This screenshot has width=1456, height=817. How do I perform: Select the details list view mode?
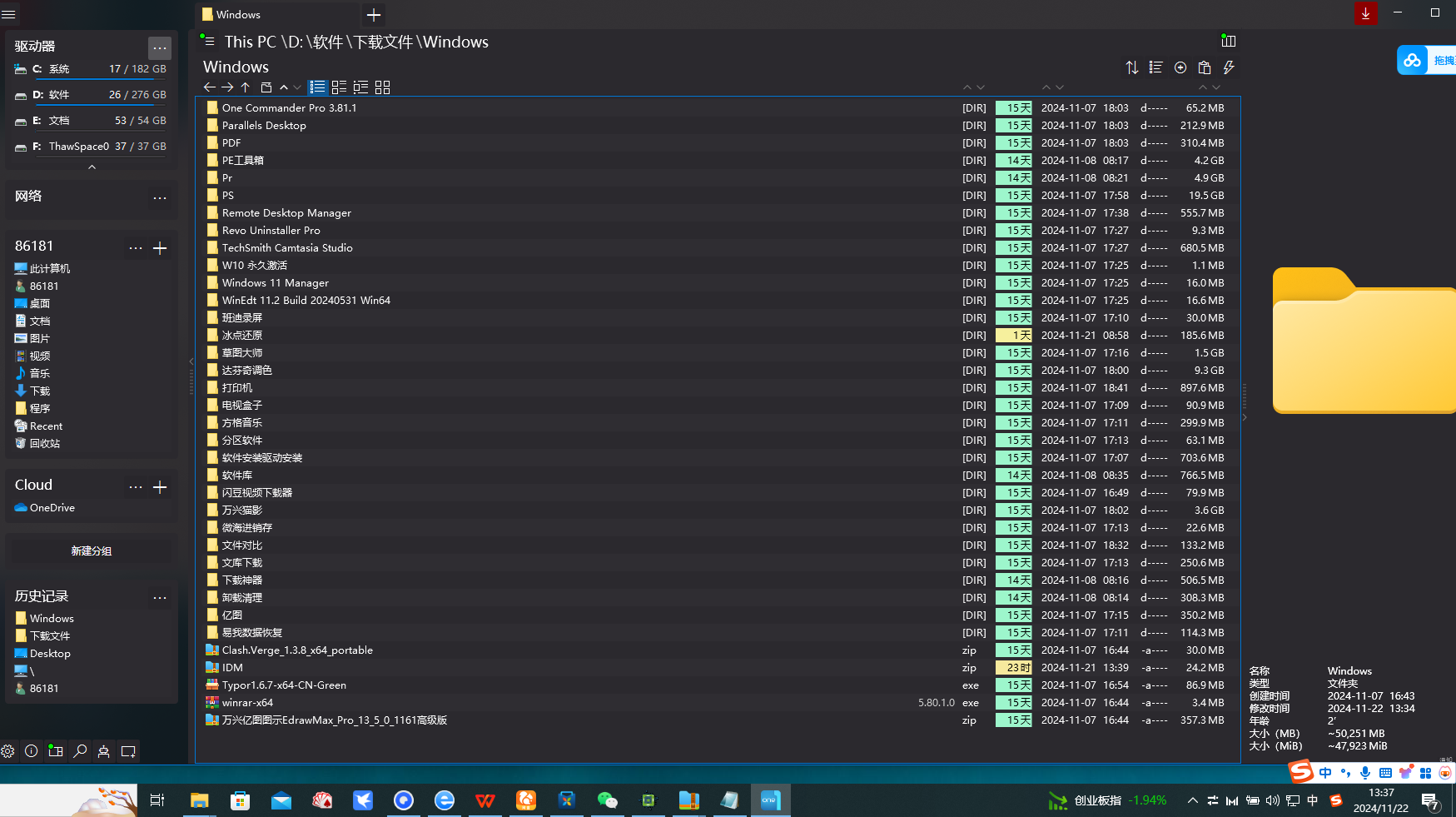click(x=317, y=87)
